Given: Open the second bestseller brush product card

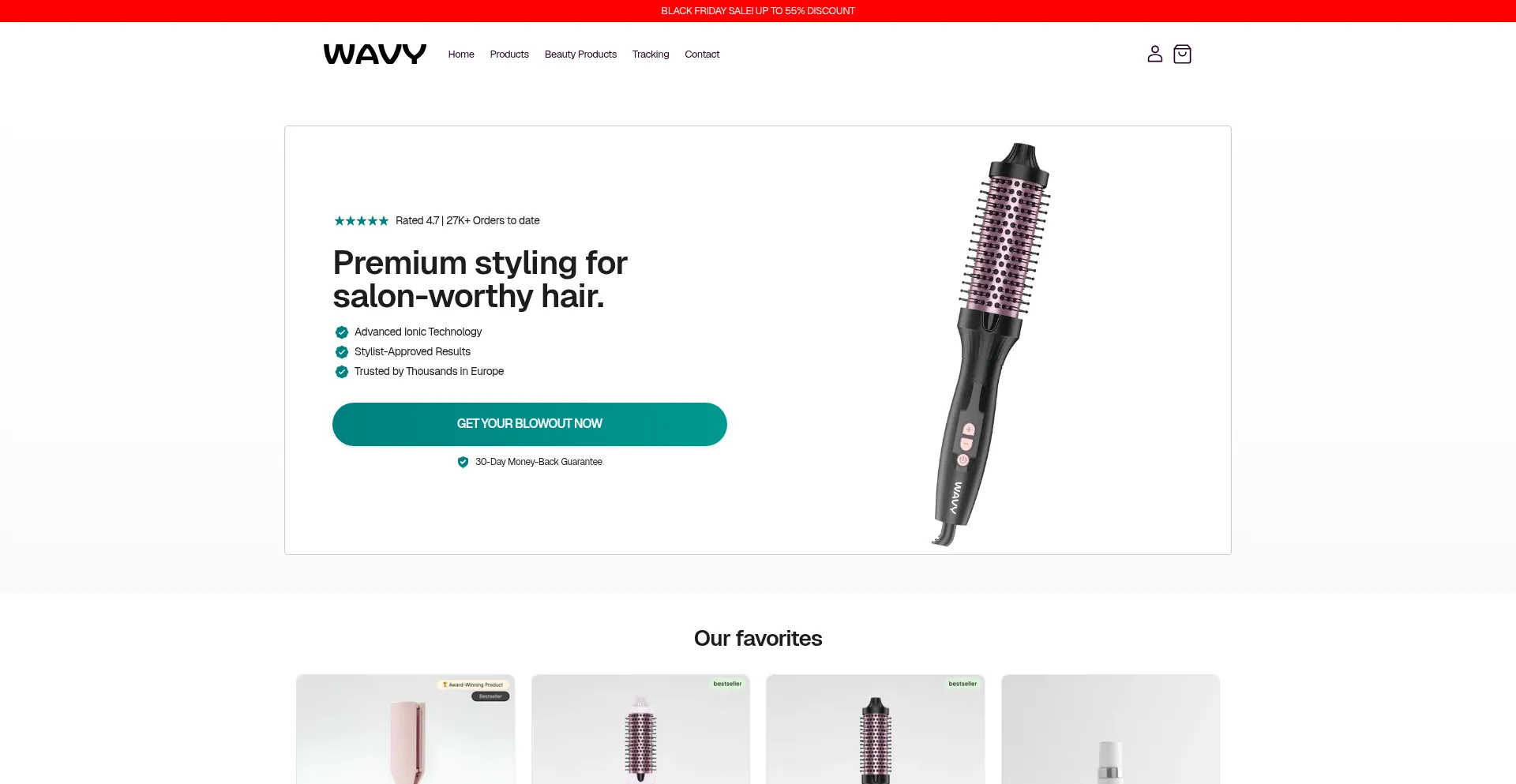Looking at the screenshot, I should point(640,730).
